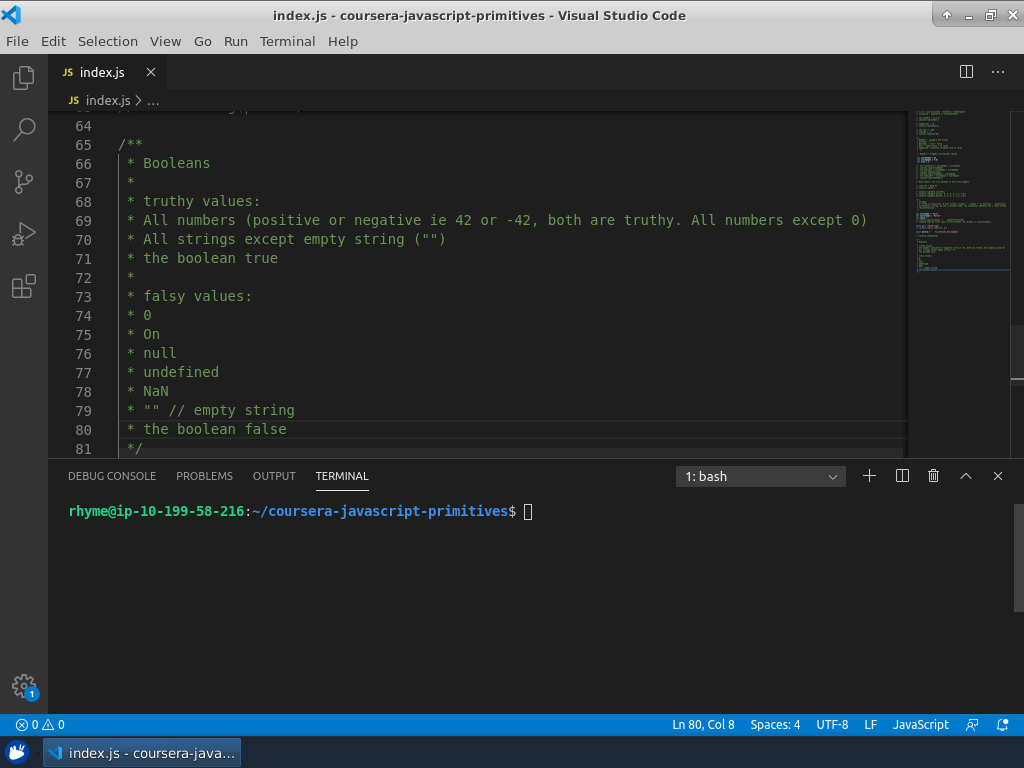Split the terminal pane
The image size is (1024, 768).
(902, 476)
